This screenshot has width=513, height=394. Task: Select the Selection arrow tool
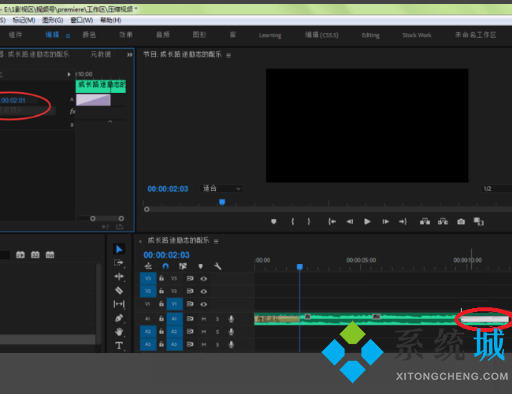point(119,249)
